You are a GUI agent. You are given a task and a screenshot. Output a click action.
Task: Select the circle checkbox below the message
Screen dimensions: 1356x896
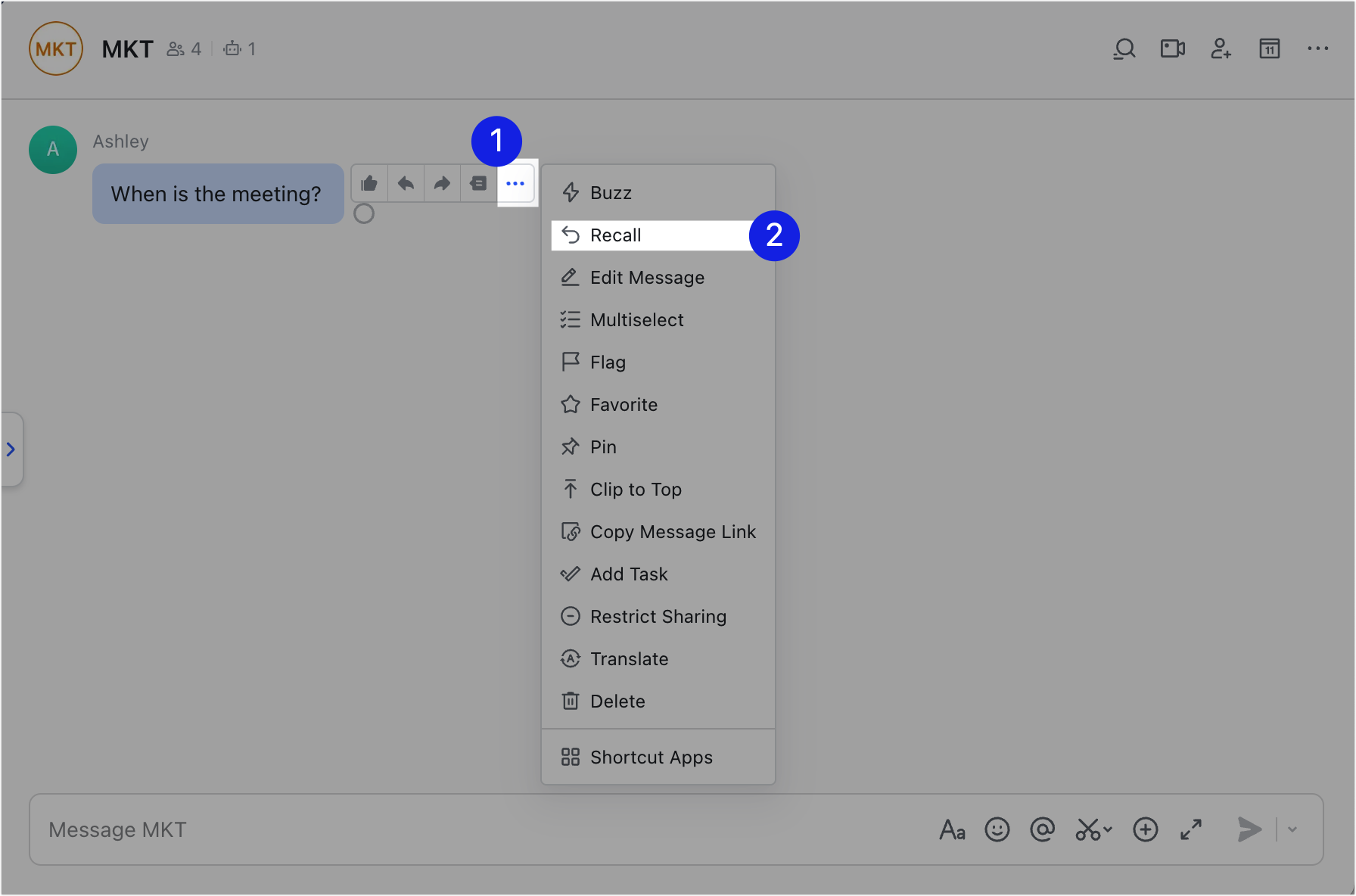click(x=364, y=214)
